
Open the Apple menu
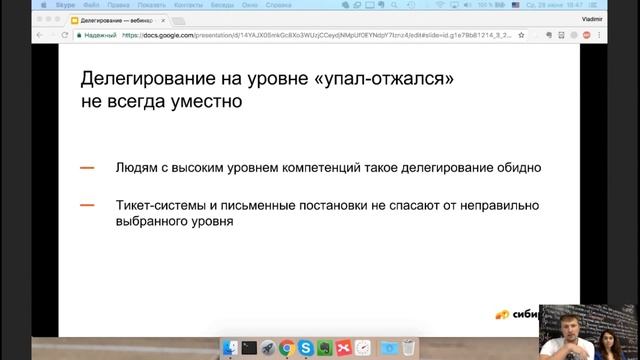[x=44, y=5]
